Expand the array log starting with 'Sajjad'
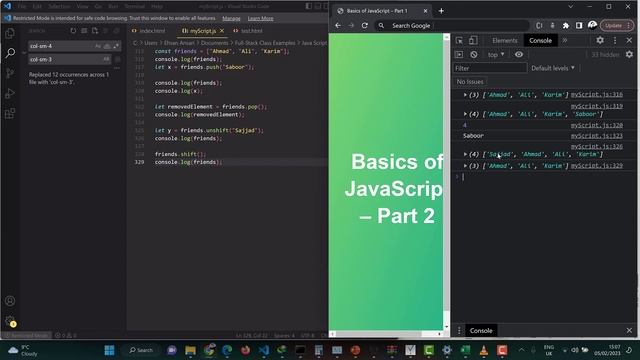Screen dimensions: 640x360 465,154
